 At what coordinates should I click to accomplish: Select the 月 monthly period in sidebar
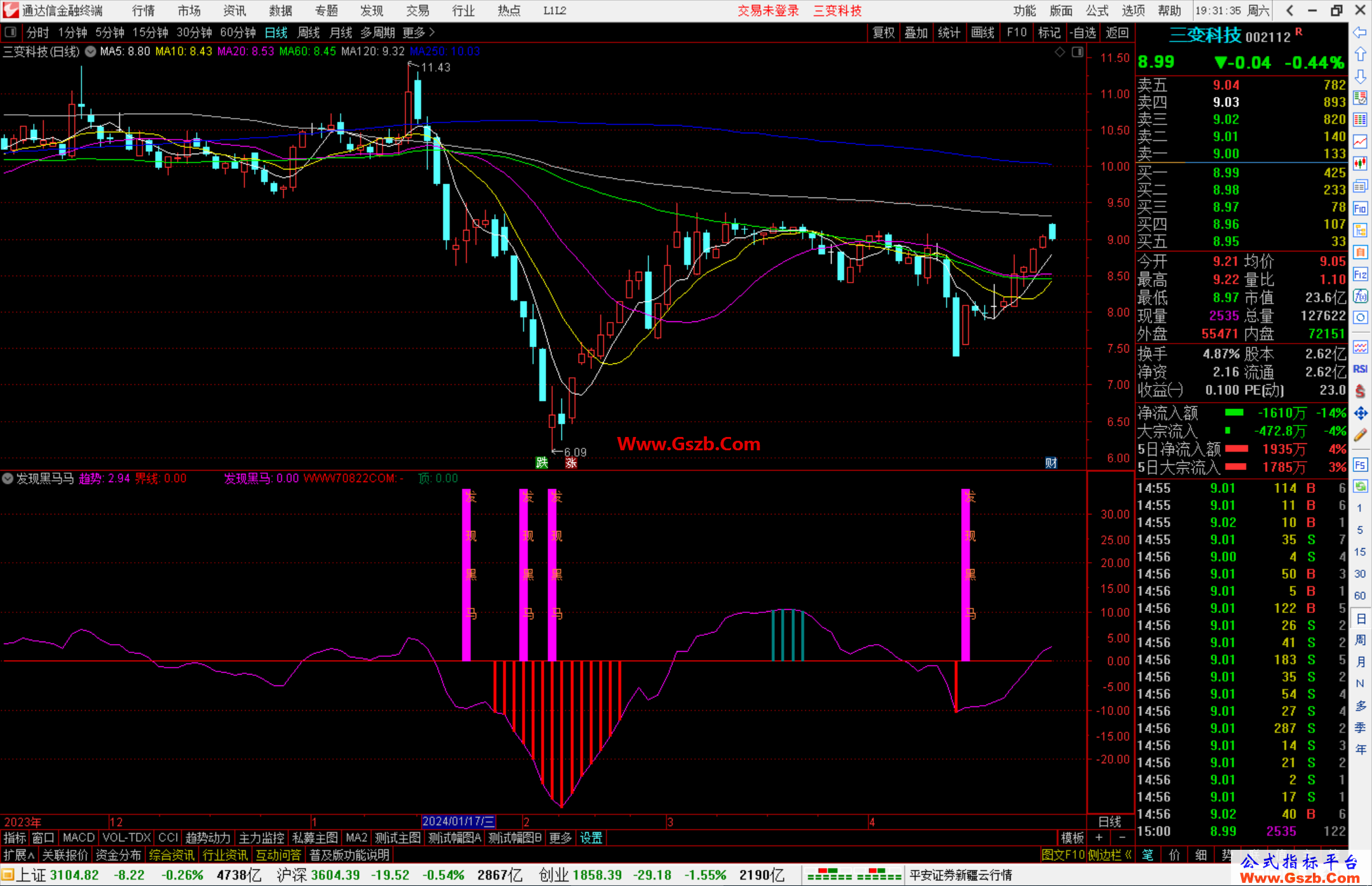(x=1360, y=662)
